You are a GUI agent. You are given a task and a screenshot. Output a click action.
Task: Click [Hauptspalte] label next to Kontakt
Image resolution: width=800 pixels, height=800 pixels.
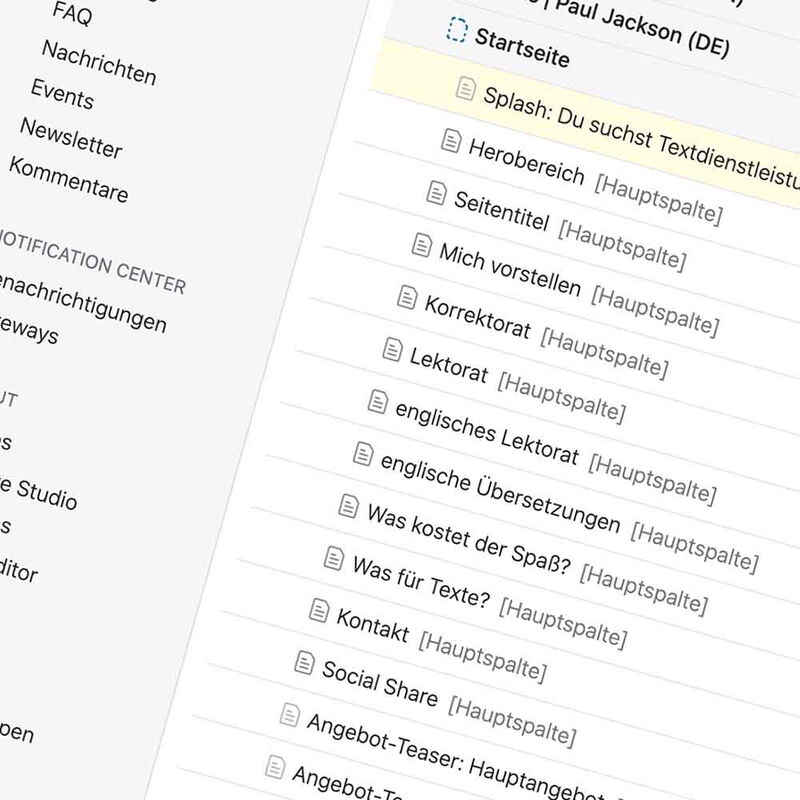pyautogui.click(x=483, y=658)
